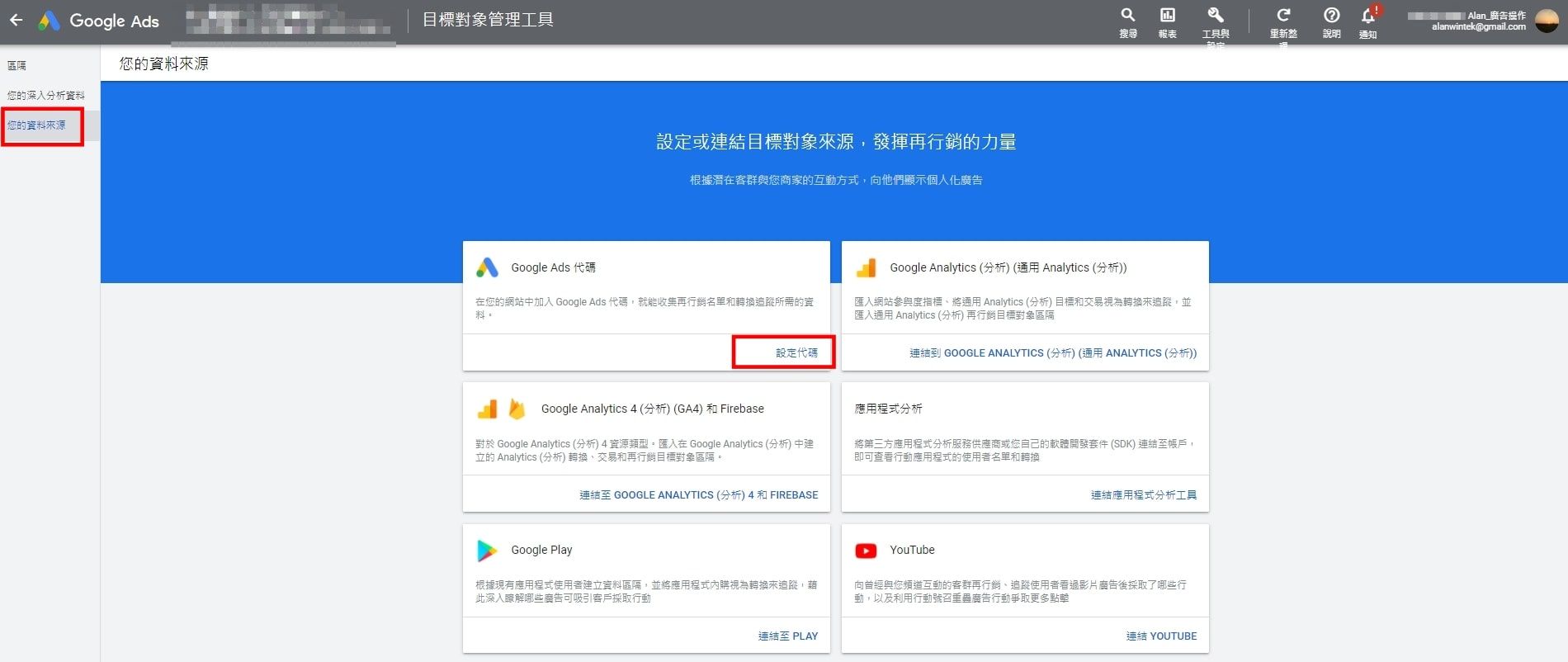Screen dimensions: 1568x662
Task: Open the tools and settings wrench icon
Action: [1215, 15]
